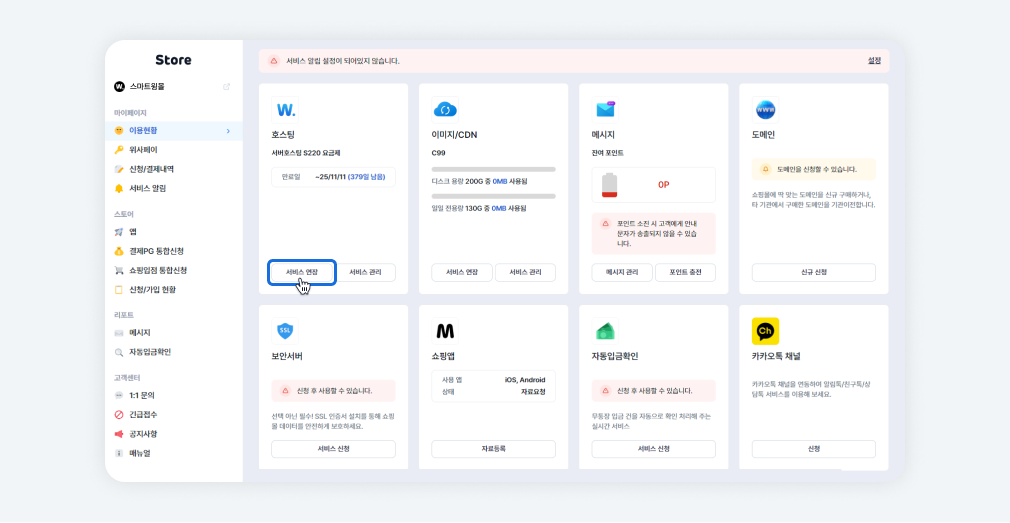Image resolution: width=1010 pixels, height=523 pixels.
Task: Click the Store logo title
Action: [x=173, y=60]
